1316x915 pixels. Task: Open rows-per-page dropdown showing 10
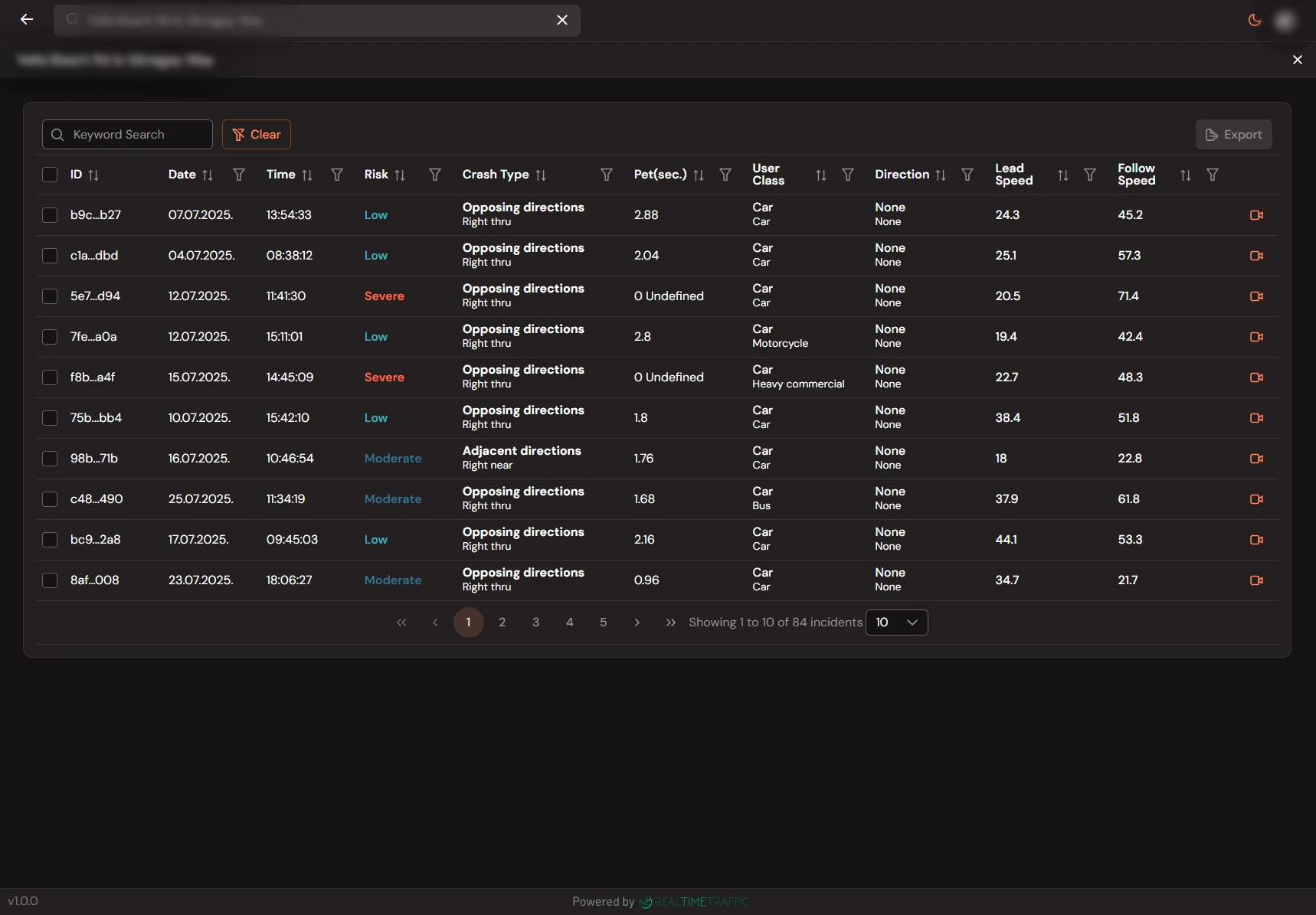[896, 623]
